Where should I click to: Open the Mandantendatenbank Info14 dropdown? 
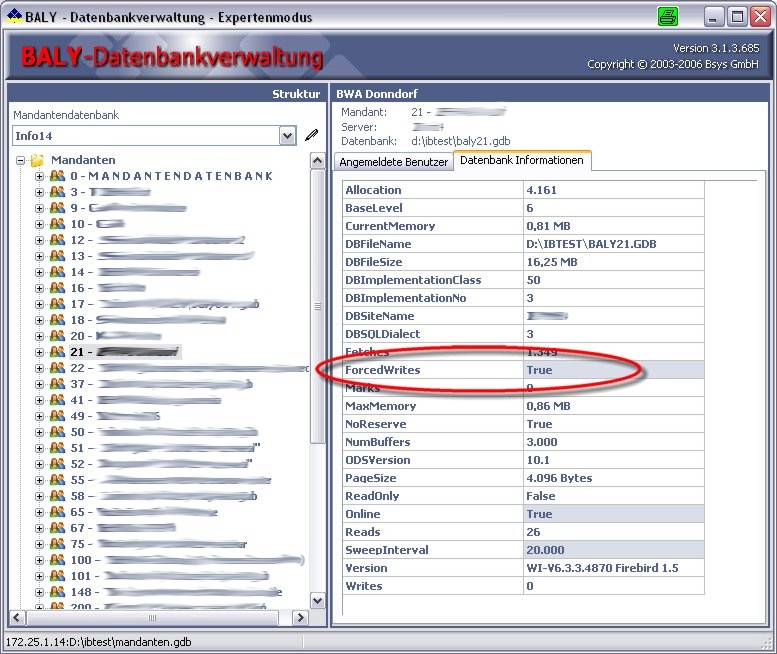287,135
